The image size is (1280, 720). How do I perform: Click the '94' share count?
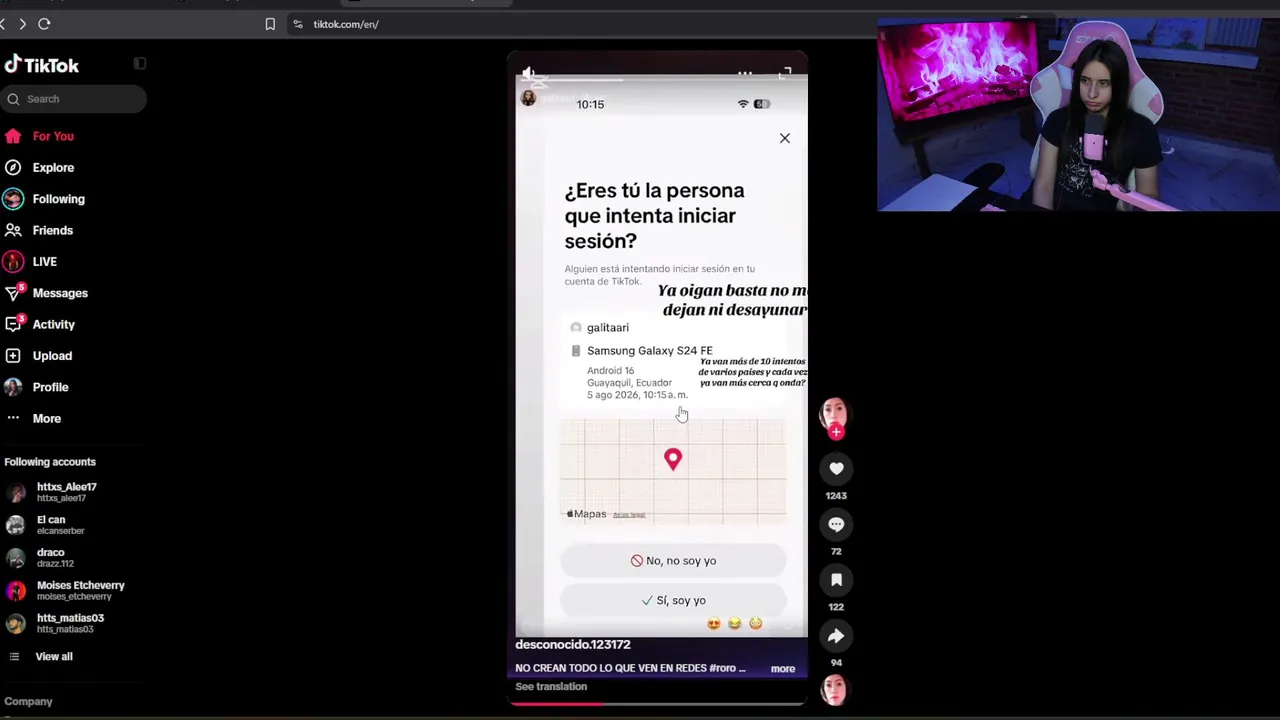coord(836,663)
